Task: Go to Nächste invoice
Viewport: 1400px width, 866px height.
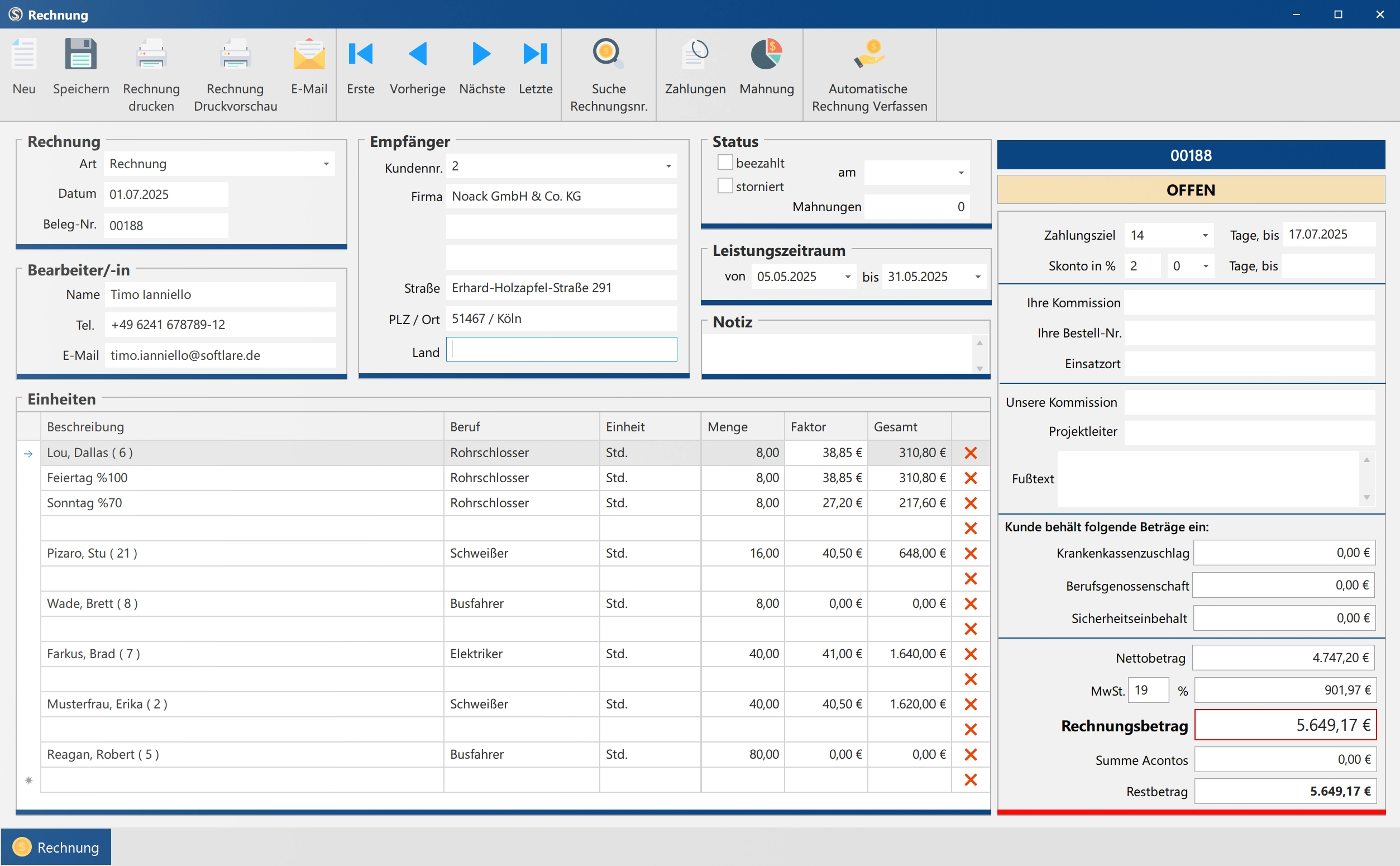Action: 481,54
